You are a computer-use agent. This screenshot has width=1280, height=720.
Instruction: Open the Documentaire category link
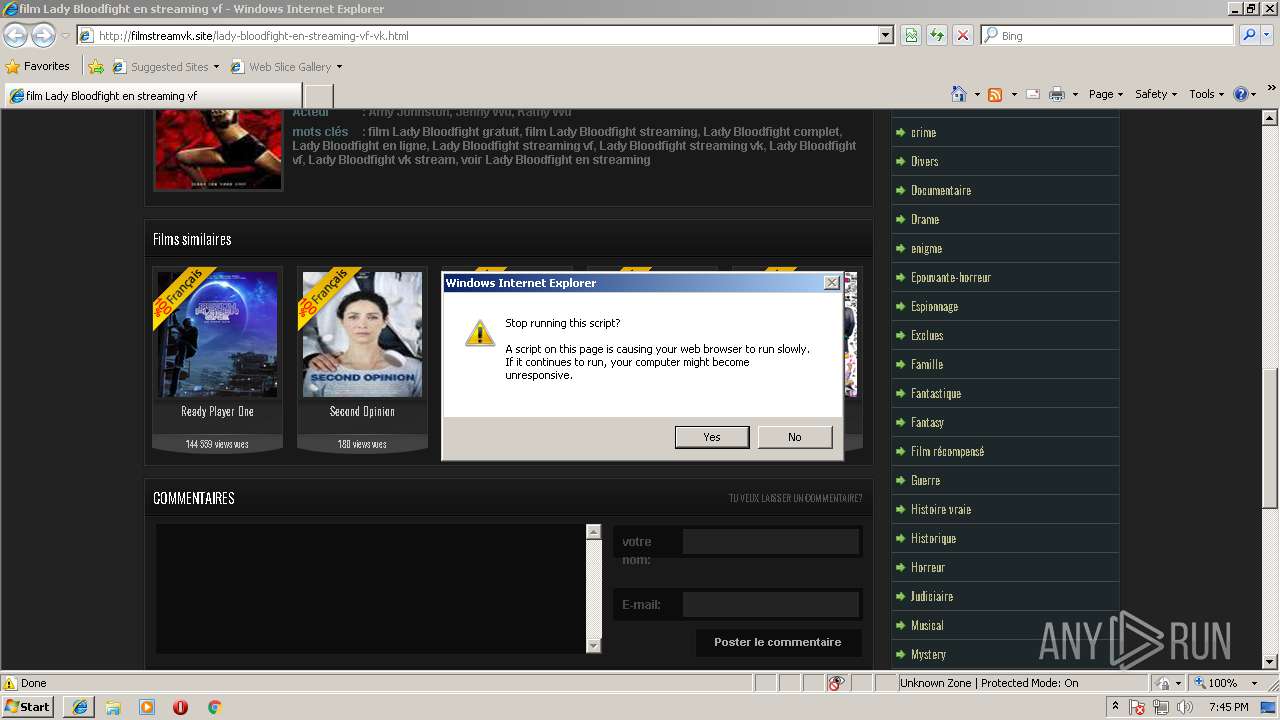(x=941, y=190)
